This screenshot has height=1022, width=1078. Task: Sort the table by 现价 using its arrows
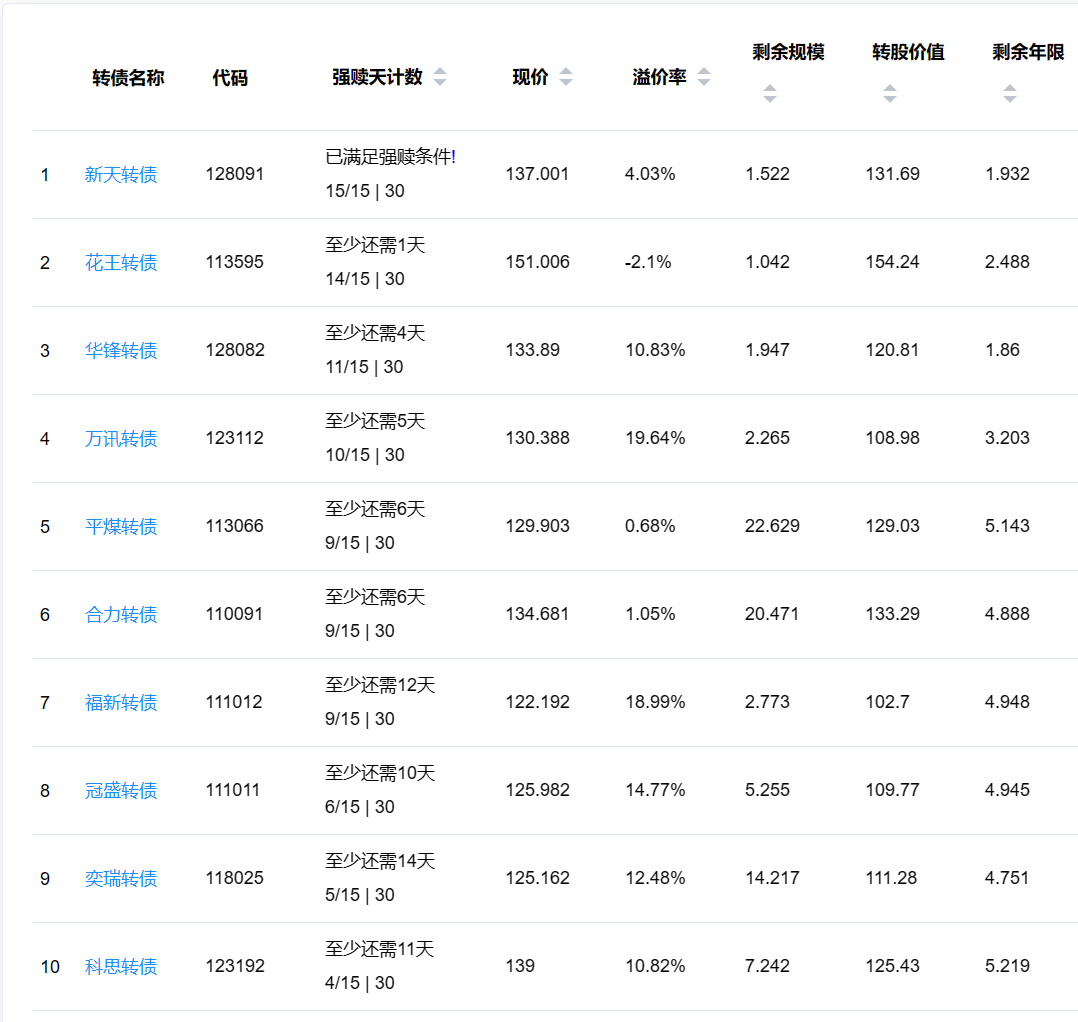566,78
